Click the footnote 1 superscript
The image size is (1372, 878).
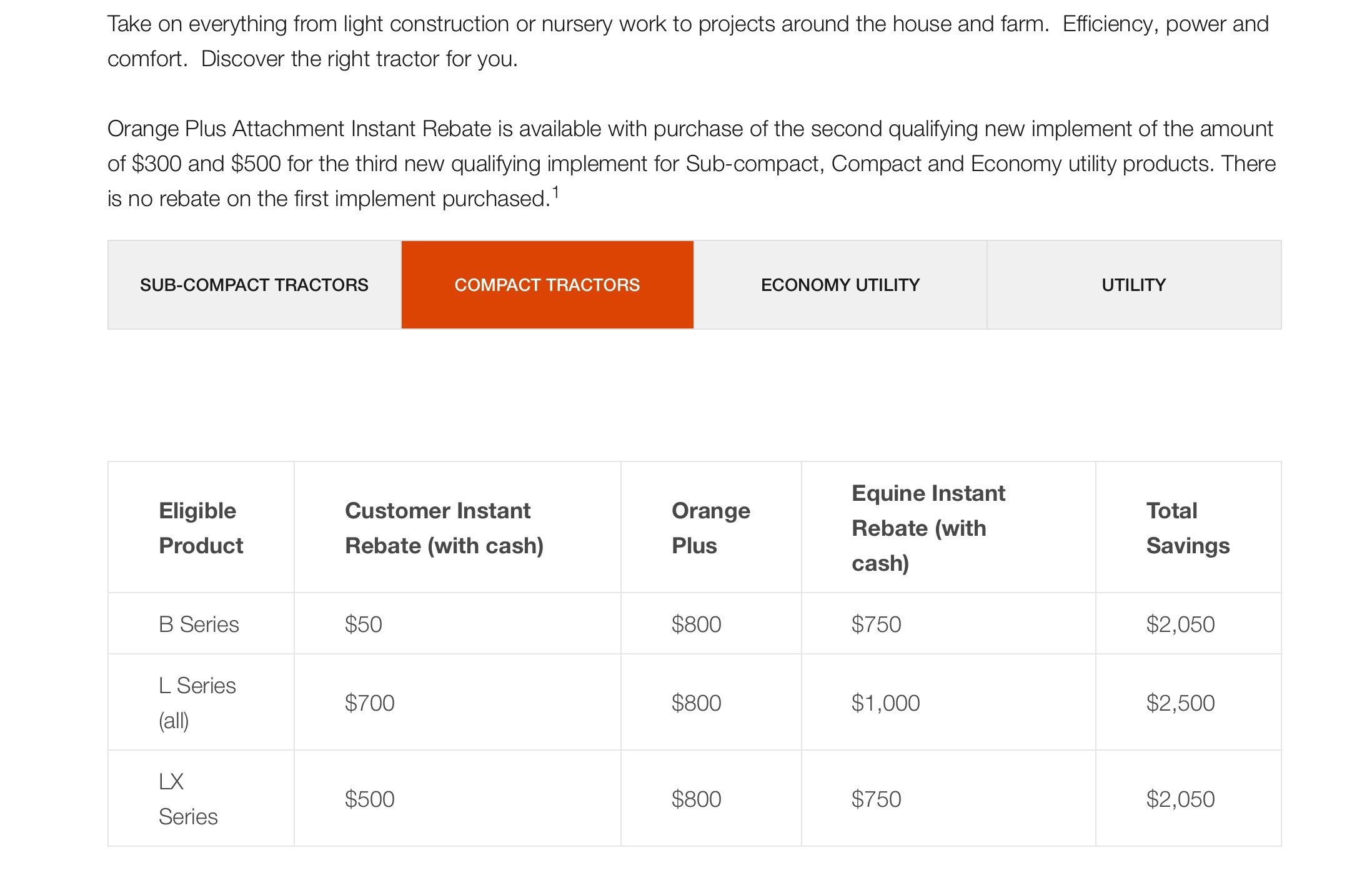[x=555, y=192]
